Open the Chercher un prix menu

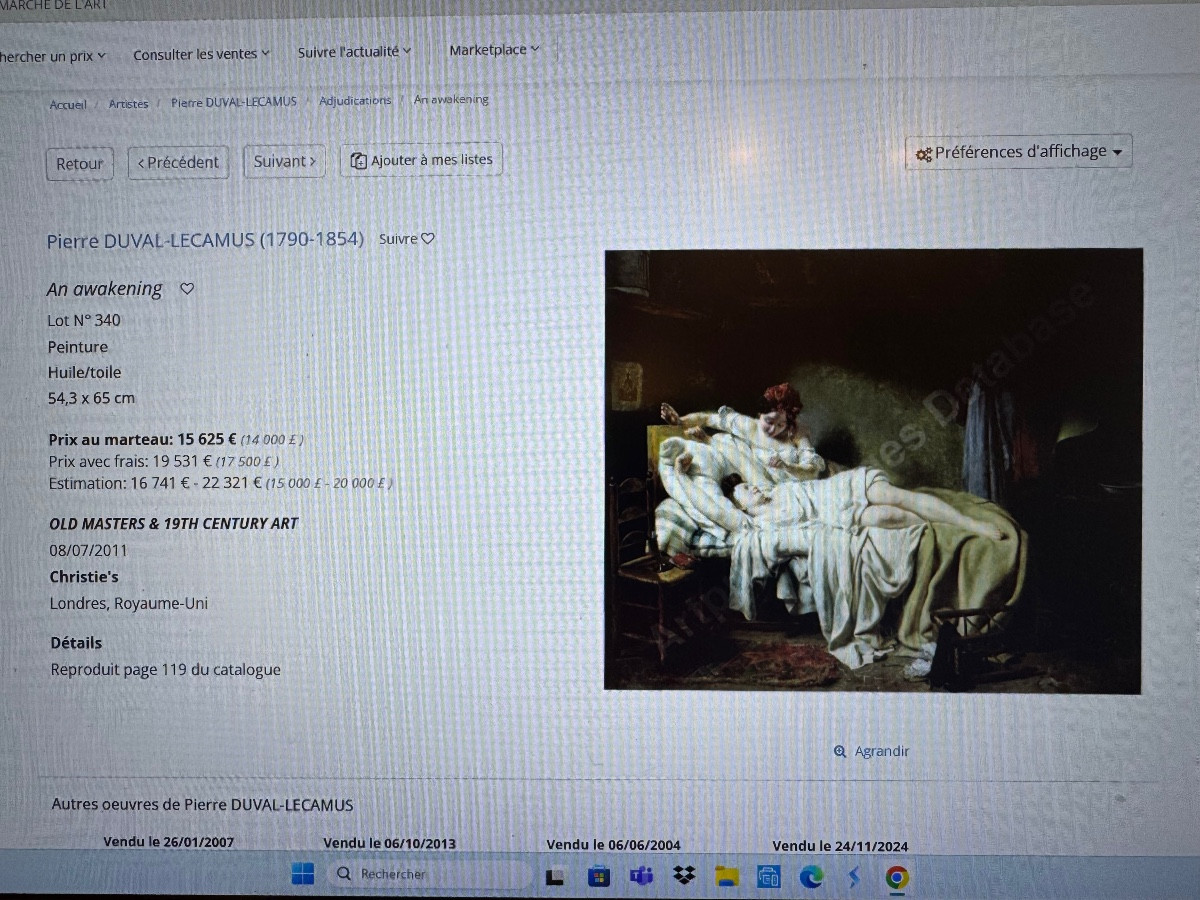click(52, 56)
